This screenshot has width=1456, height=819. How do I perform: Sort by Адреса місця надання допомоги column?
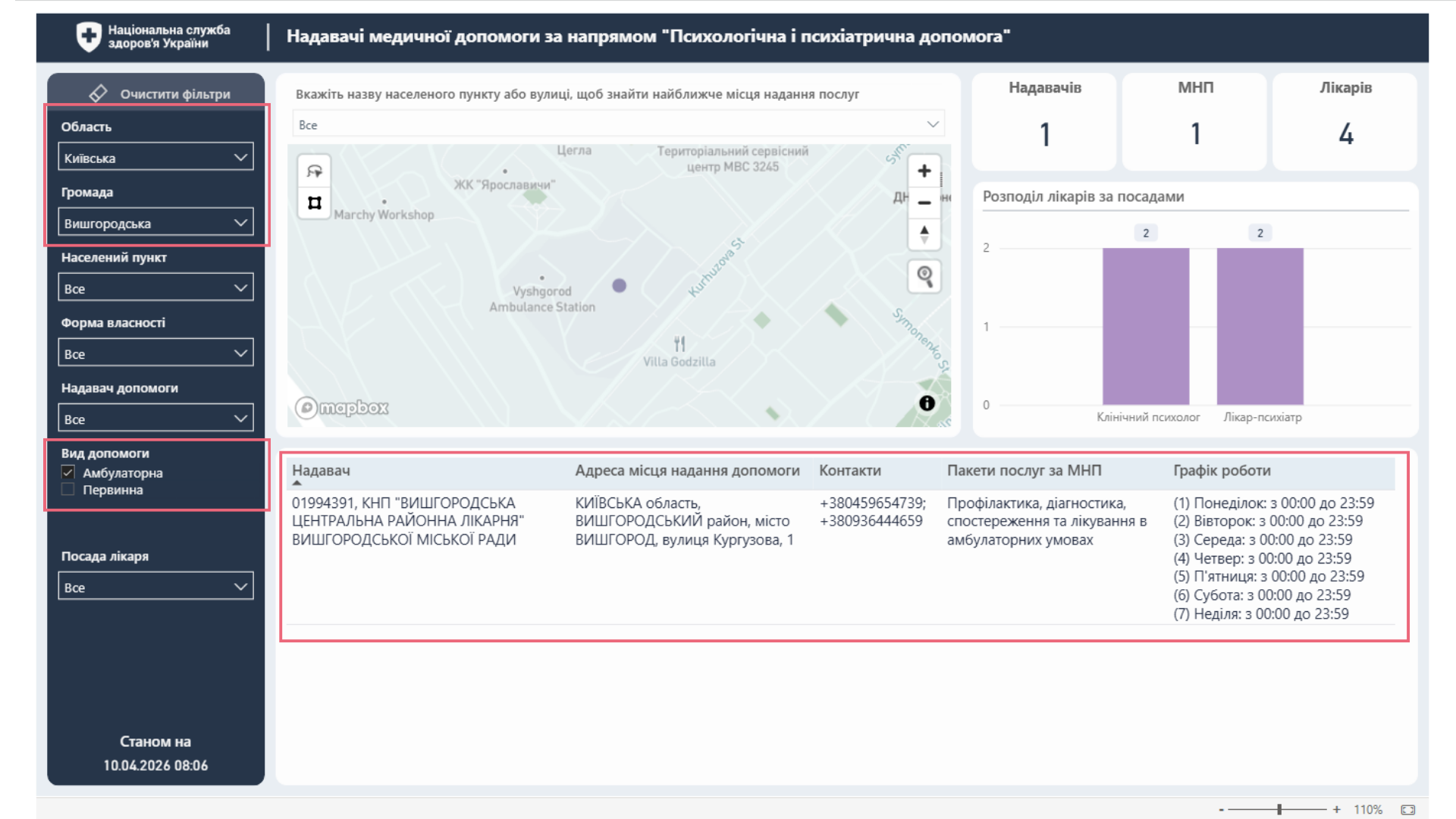coord(687,470)
